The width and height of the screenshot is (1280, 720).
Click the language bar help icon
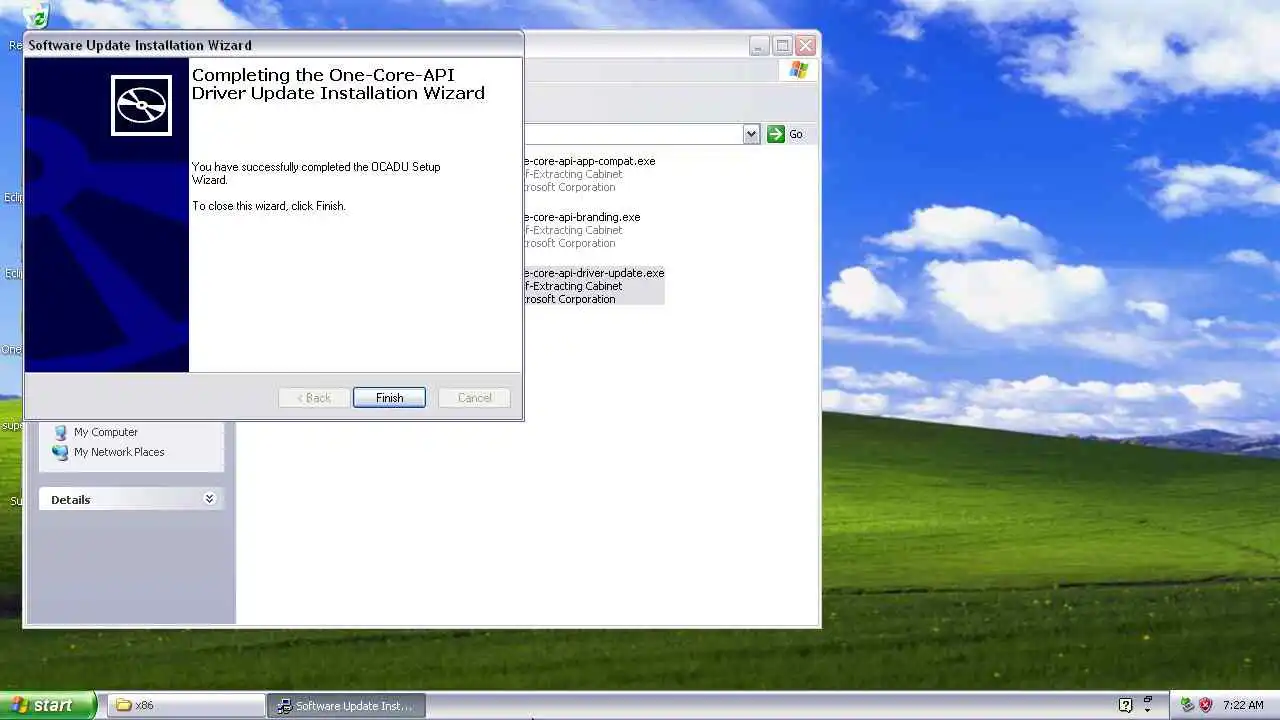click(1125, 705)
